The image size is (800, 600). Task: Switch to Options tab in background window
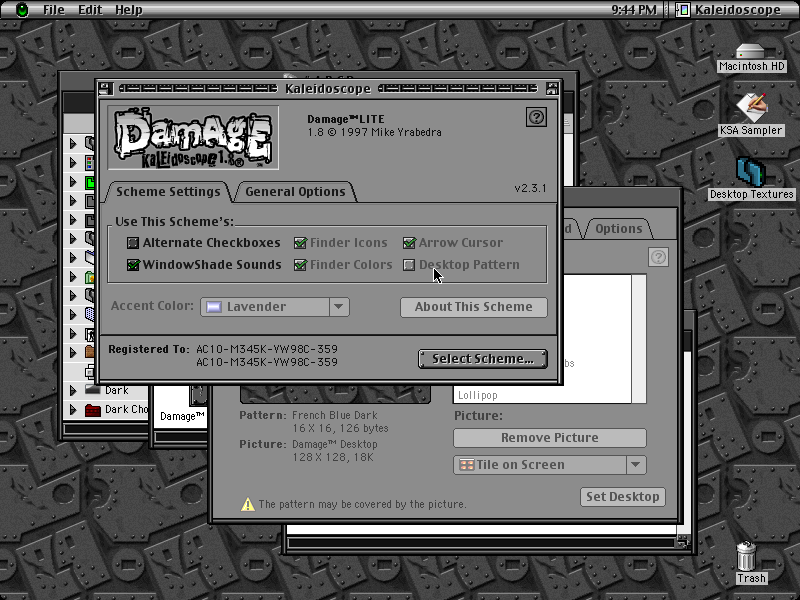618,229
